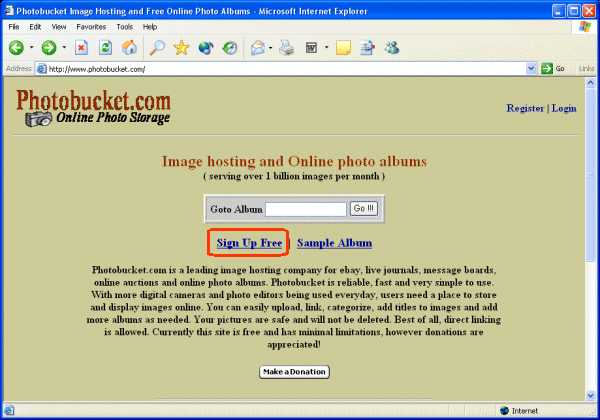Open the Tools menu
The height and width of the screenshot is (420, 600).
click(x=125, y=27)
